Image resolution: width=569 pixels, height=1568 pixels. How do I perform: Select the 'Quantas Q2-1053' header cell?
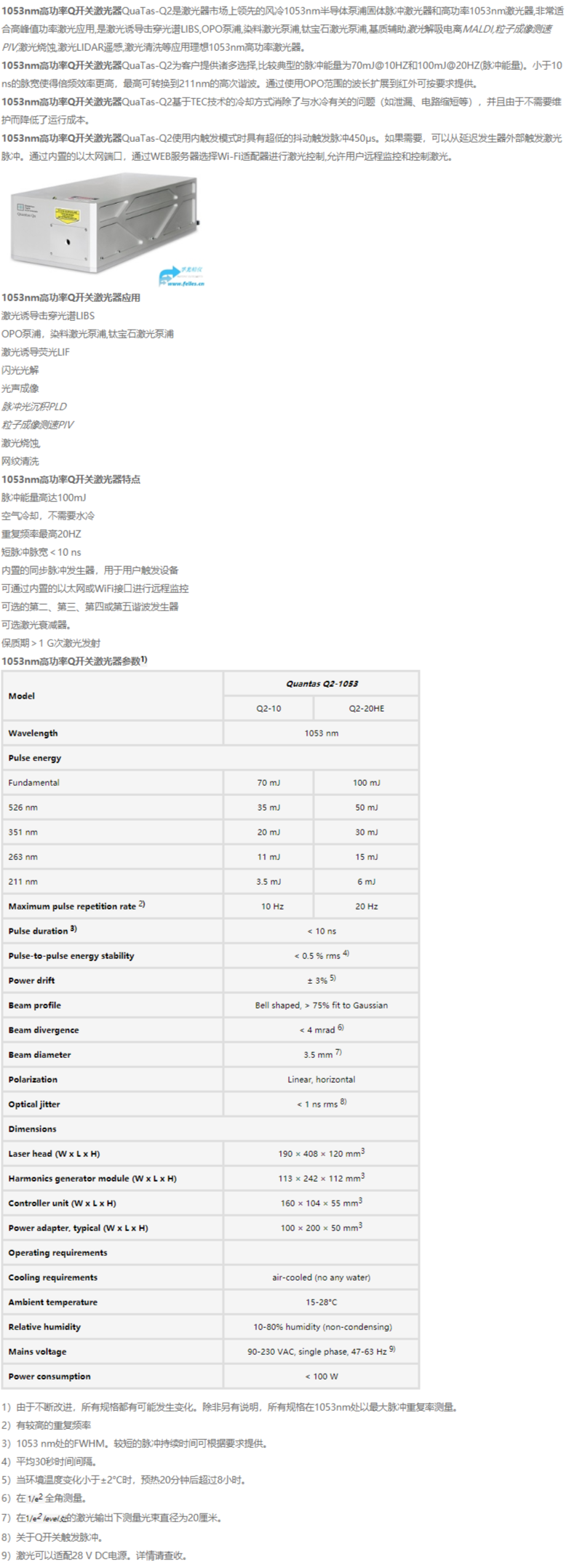321,683
